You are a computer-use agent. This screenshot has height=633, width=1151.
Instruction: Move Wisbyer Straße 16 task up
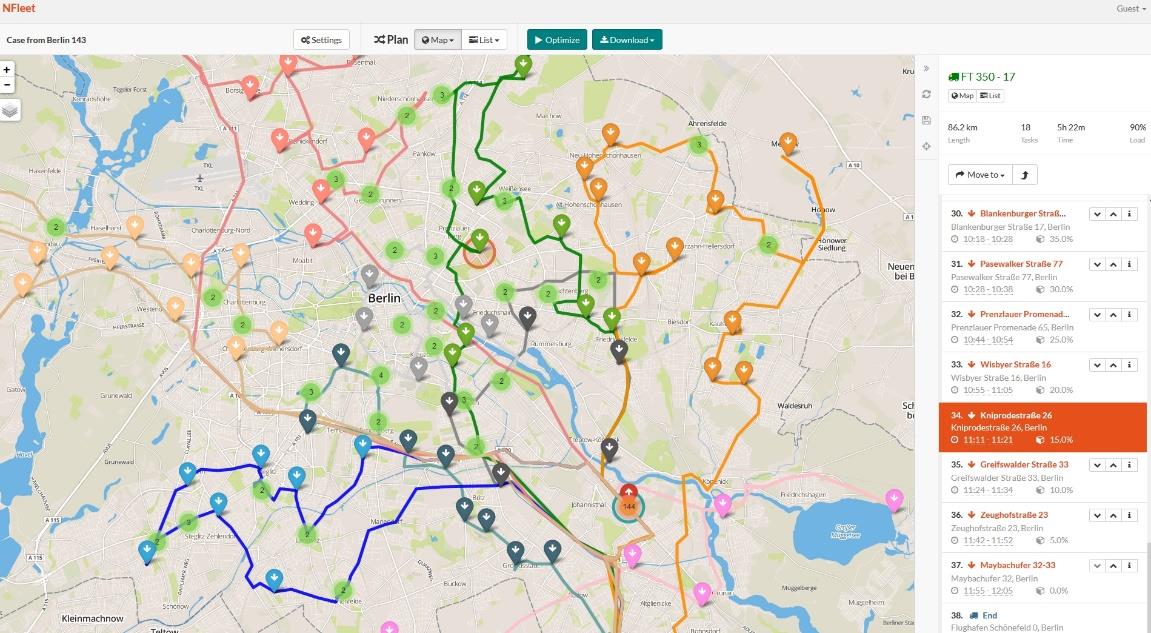(x=1114, y=365)
